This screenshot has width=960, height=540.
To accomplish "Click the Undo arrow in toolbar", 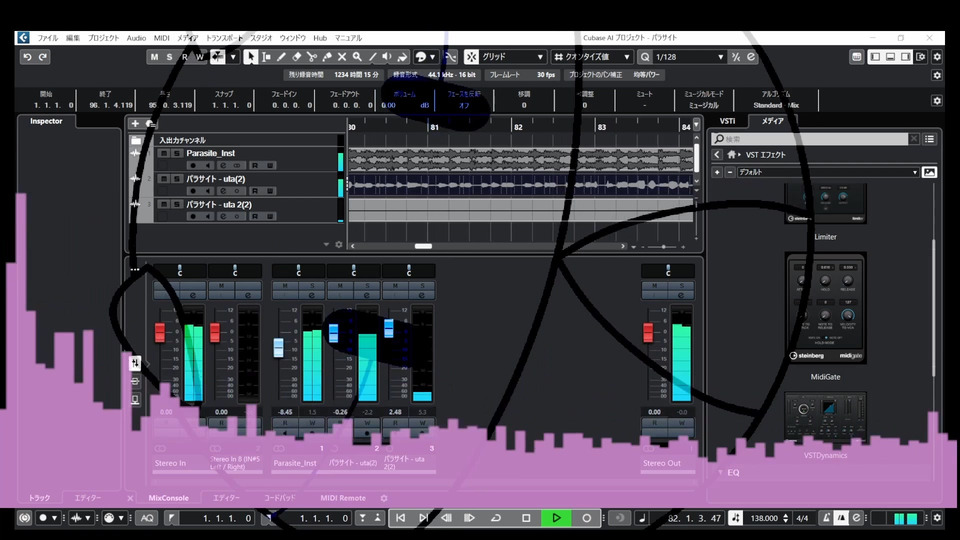I will click(x=27, y=57).
